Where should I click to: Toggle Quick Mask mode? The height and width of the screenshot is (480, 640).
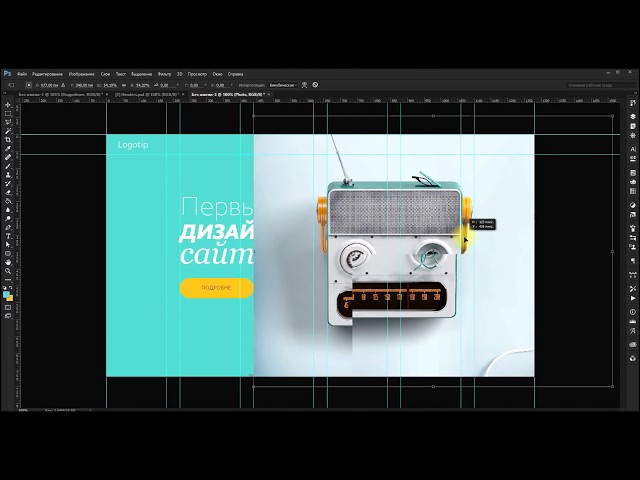[8, 307]
